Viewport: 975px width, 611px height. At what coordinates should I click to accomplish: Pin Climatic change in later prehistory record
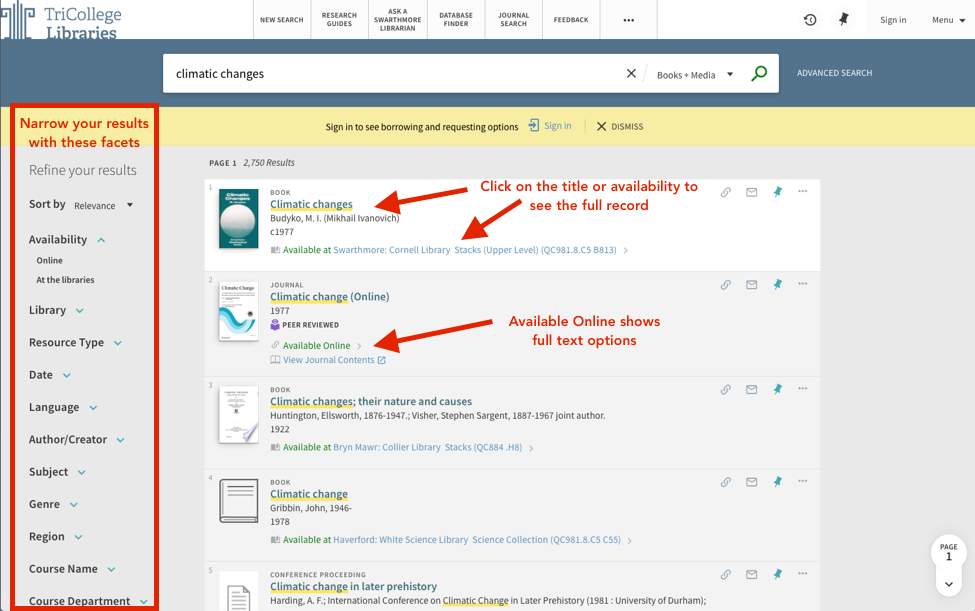[778, 574]
